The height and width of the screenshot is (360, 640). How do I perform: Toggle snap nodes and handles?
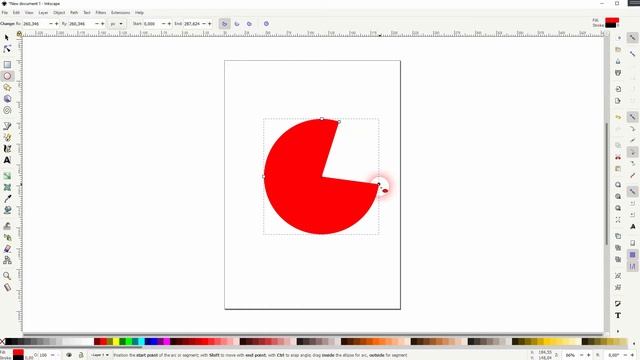pos(632,117)
